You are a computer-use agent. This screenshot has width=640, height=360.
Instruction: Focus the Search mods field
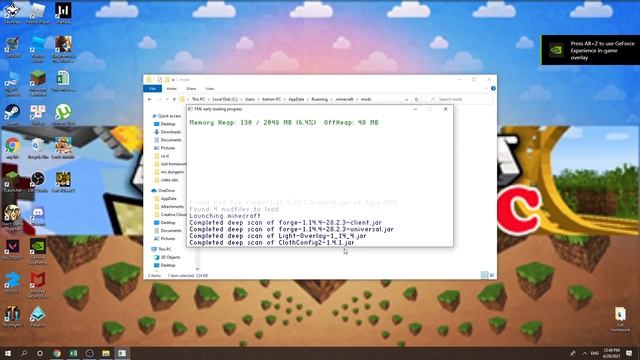pos(459,99)
